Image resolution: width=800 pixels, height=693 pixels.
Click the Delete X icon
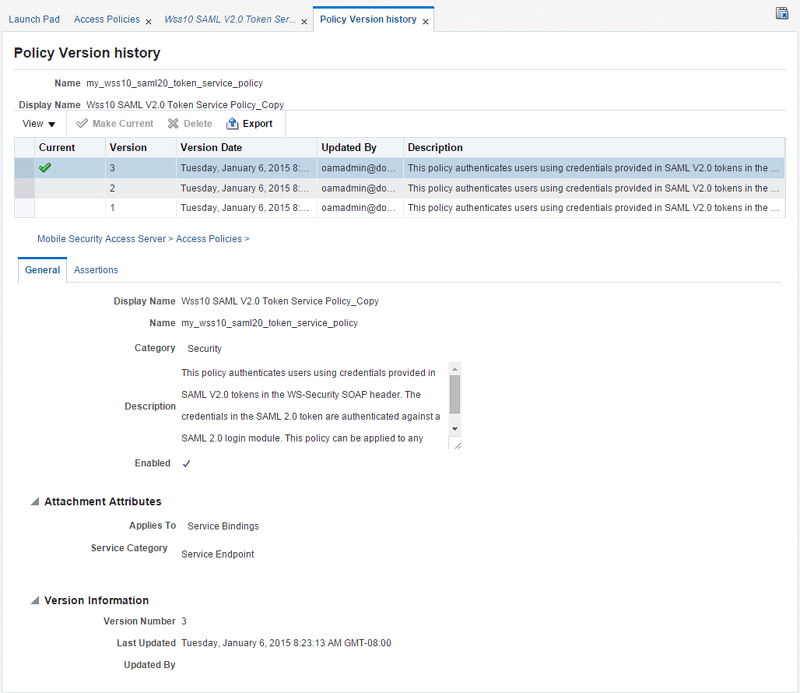pyautogui.click(x=173, y=123)
